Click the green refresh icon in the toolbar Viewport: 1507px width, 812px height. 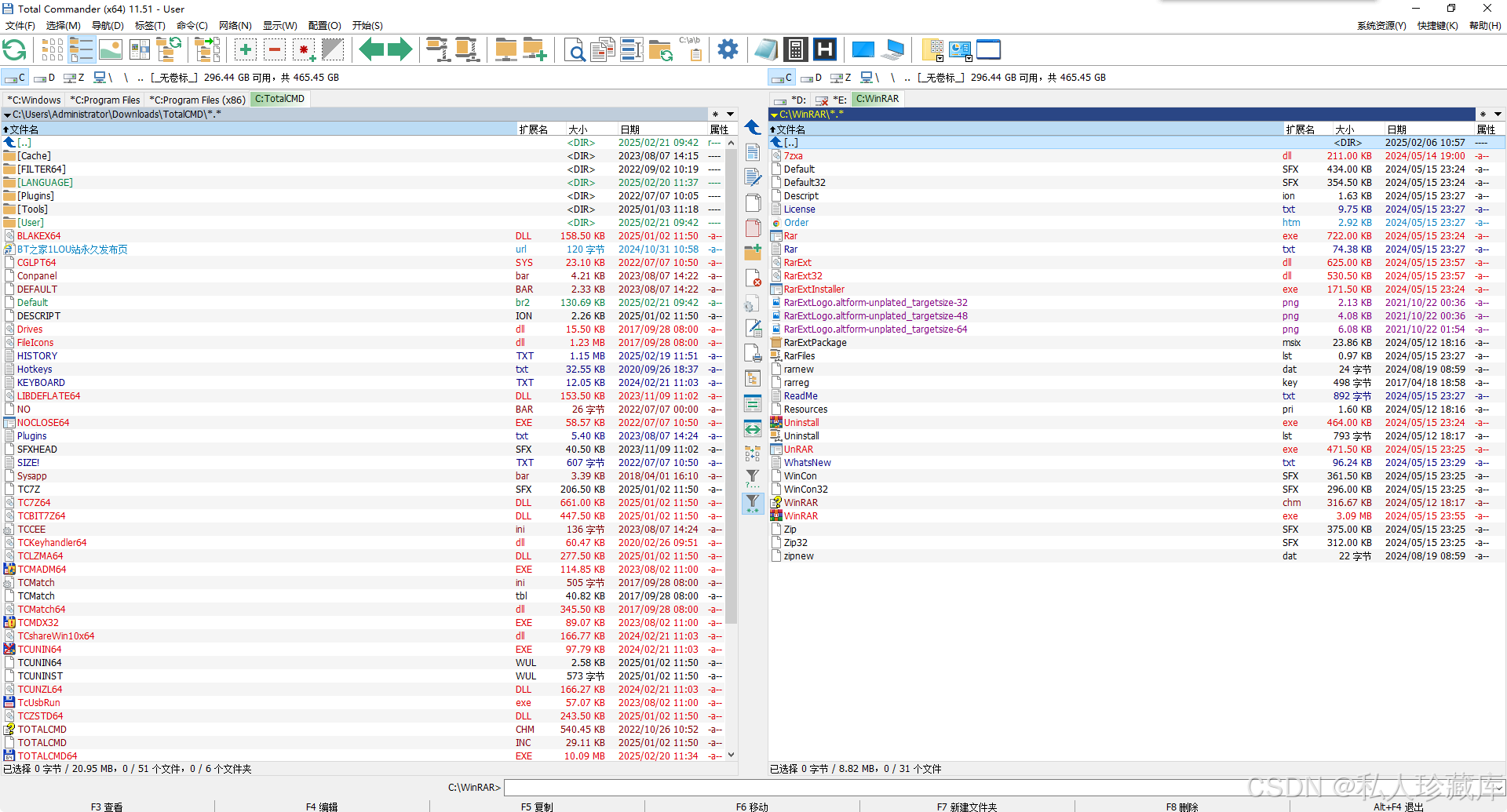(15, 50)
